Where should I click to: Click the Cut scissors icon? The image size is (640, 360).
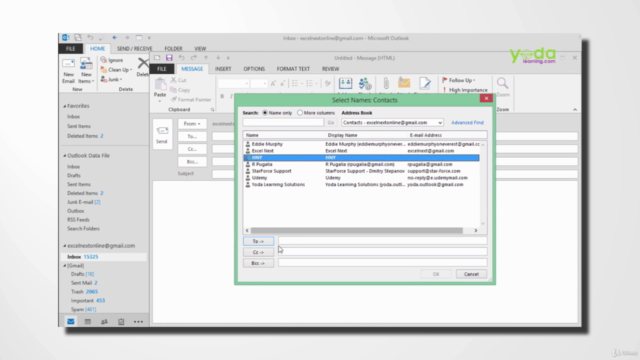tap(173, 80)
